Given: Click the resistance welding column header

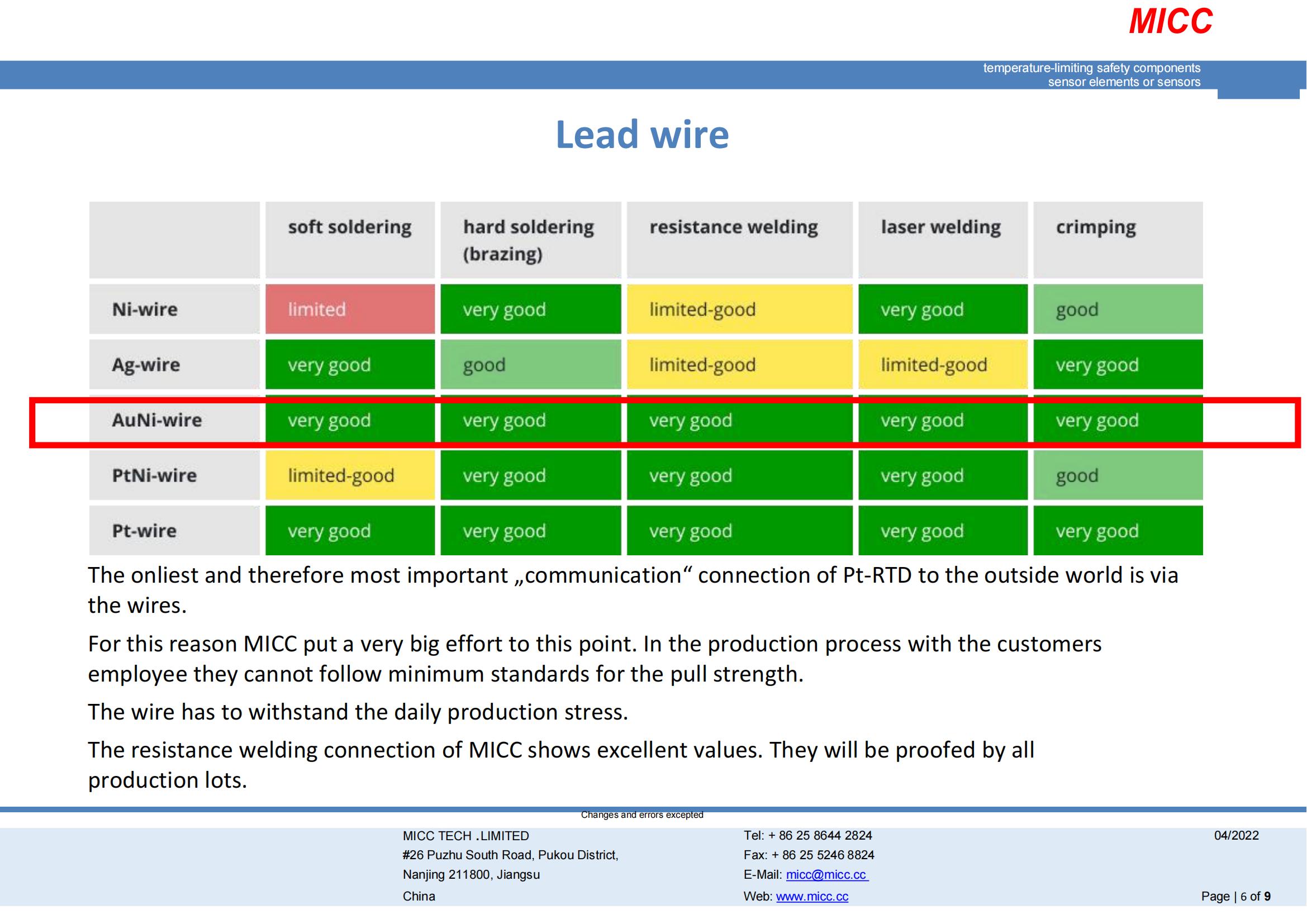Looking at the screenshot, I should click(x=733, y=227).
